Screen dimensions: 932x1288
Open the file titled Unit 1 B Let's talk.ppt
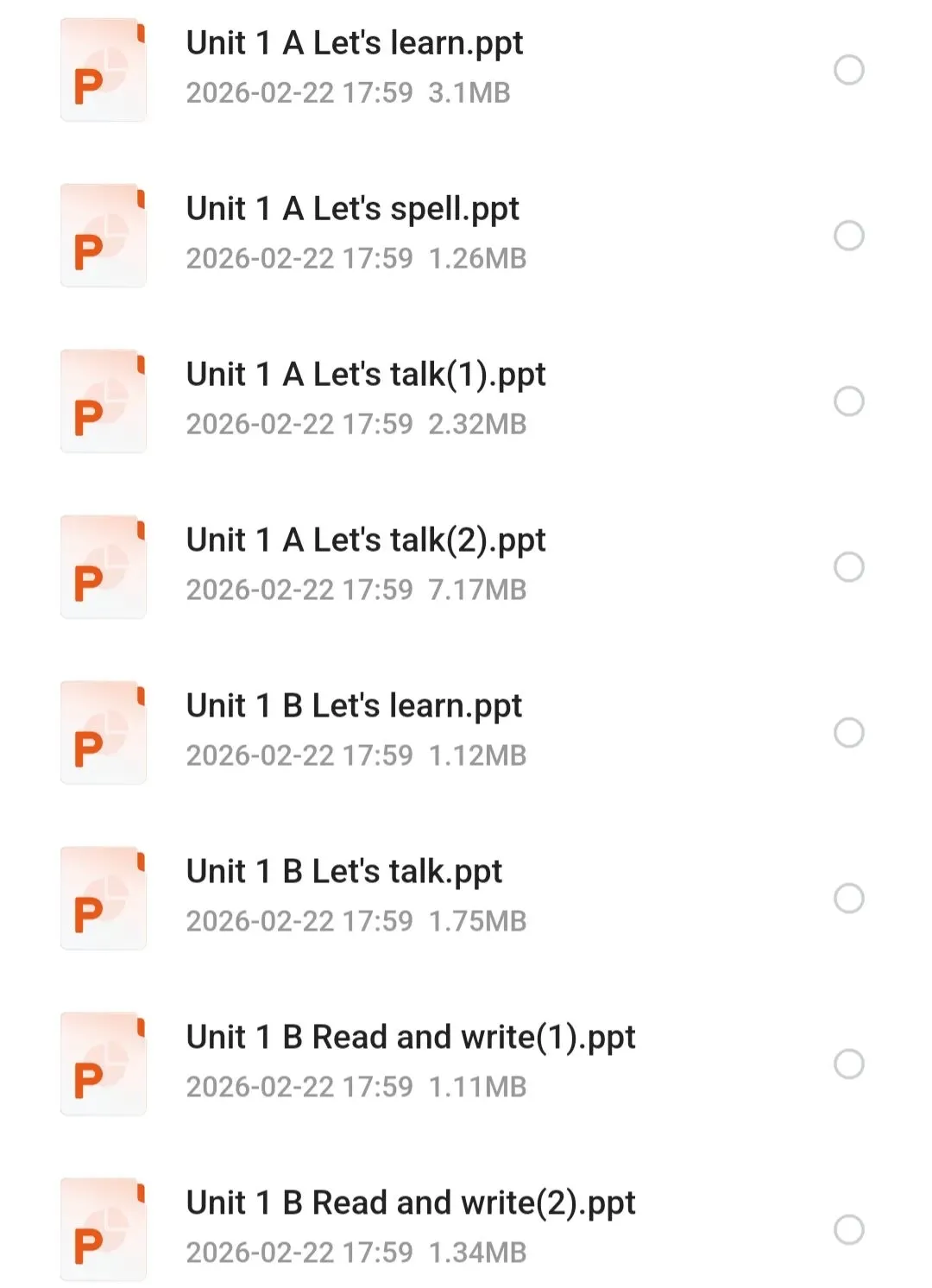(x=344, y=873)
